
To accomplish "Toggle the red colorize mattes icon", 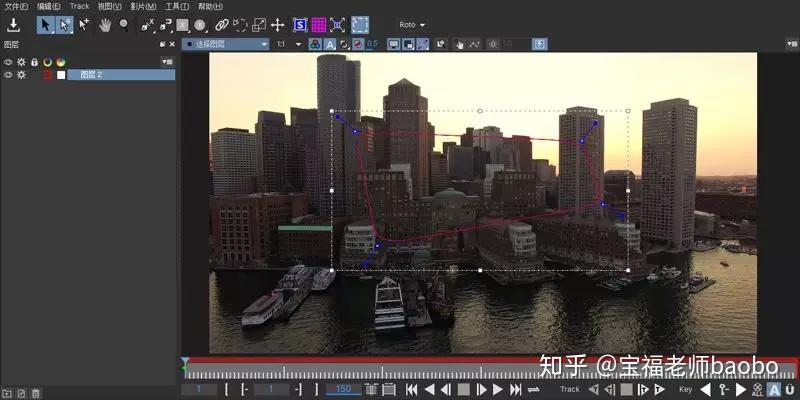I will pyautogui.click(x=358, y=44).
